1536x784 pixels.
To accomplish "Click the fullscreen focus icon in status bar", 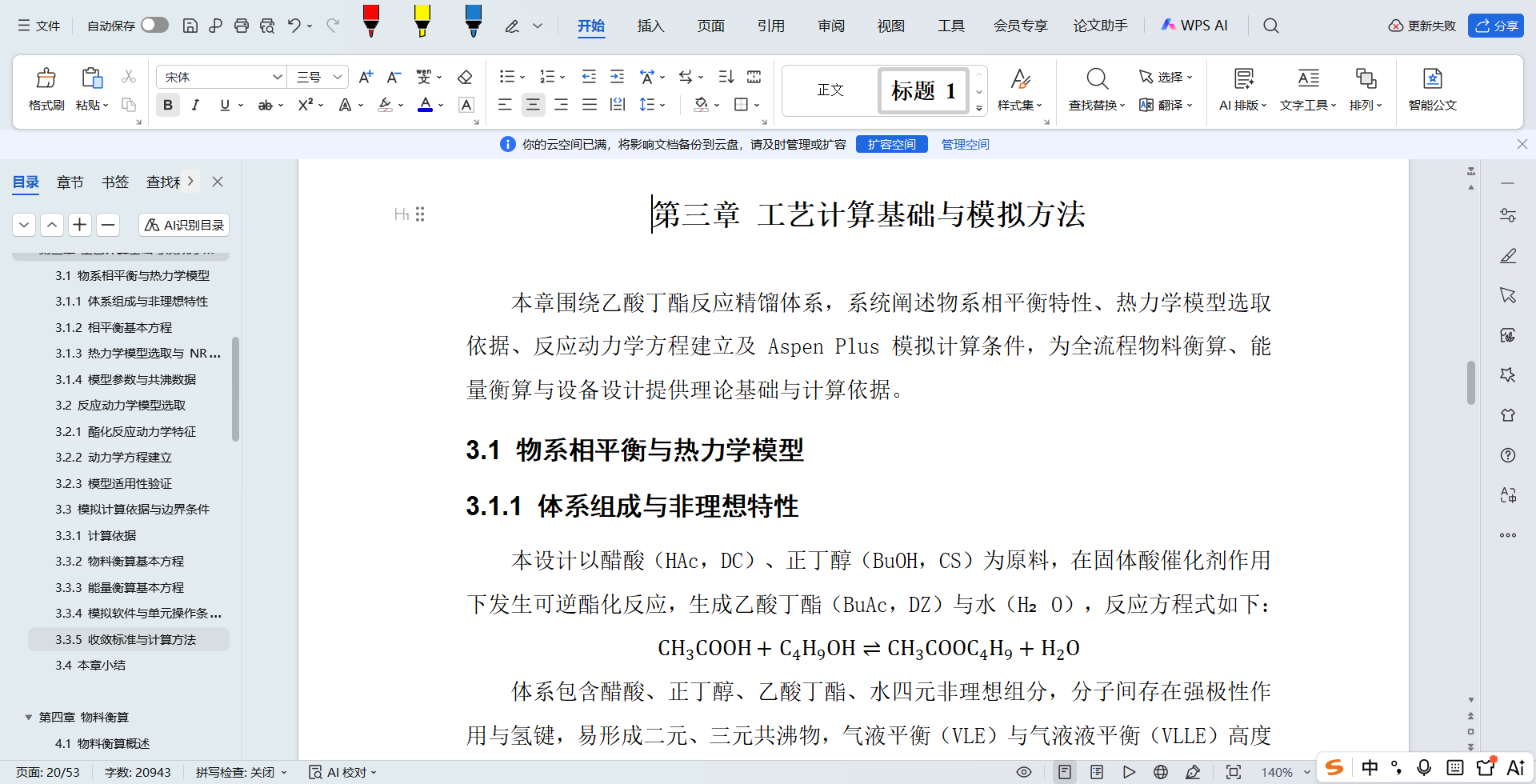I will pos(1234,772).
